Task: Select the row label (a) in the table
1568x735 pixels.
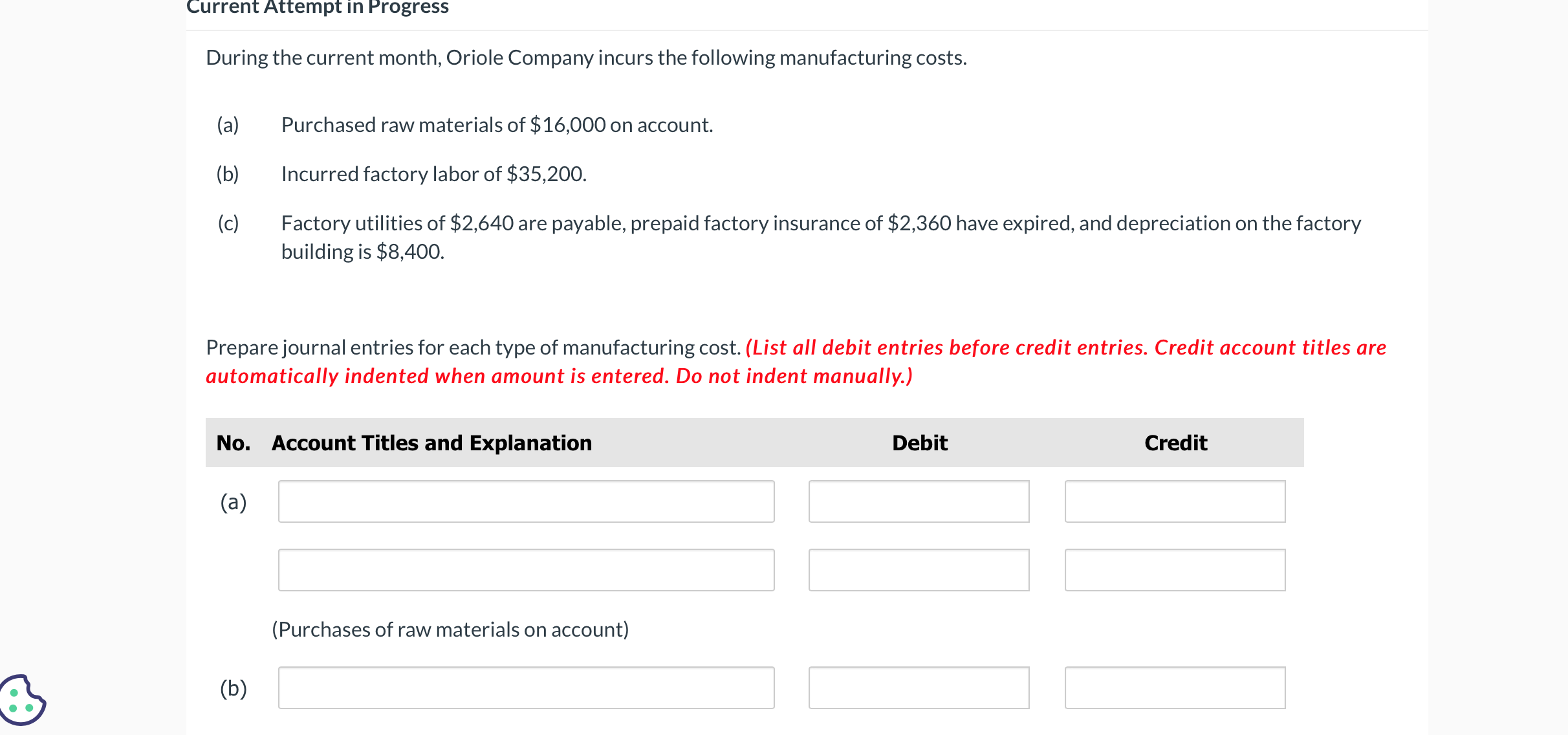Action: [x=234, y=501]
